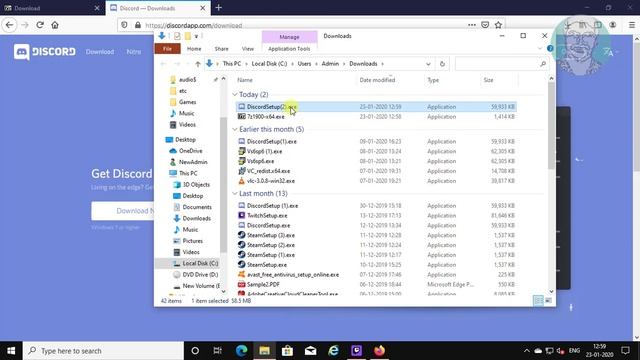This screenshot has height=360, width=640.
Task: Open notification action center
Action: tap(625, 351)
